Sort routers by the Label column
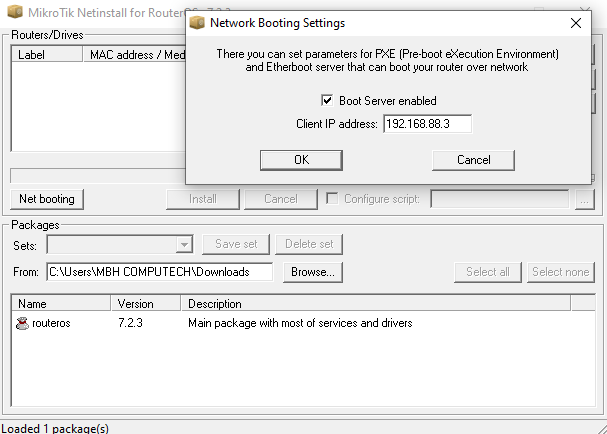Viewport: 607px width, 434px height. click(47, 55)
